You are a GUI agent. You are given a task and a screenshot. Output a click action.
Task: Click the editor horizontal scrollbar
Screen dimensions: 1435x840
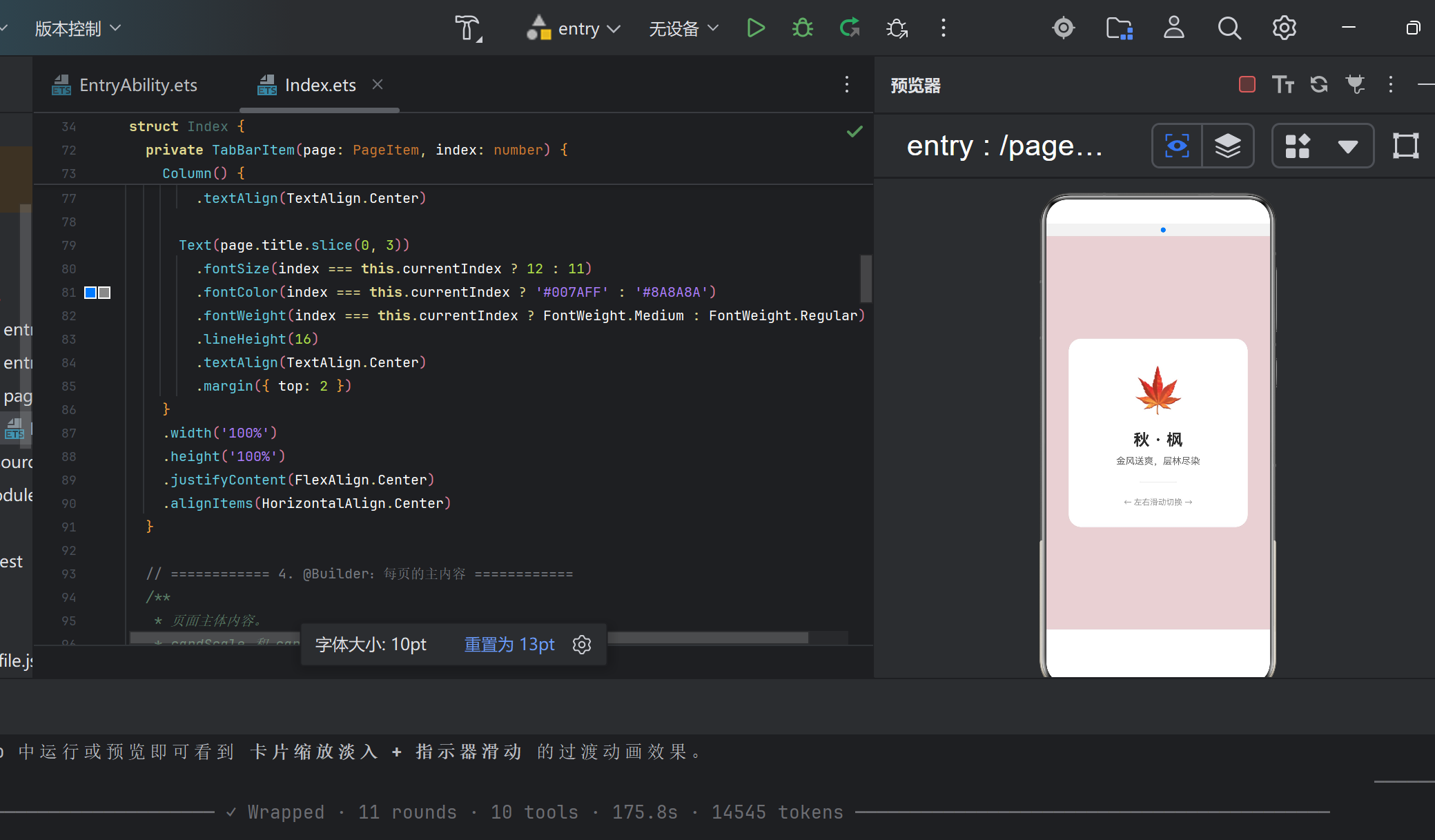[469, 638]
